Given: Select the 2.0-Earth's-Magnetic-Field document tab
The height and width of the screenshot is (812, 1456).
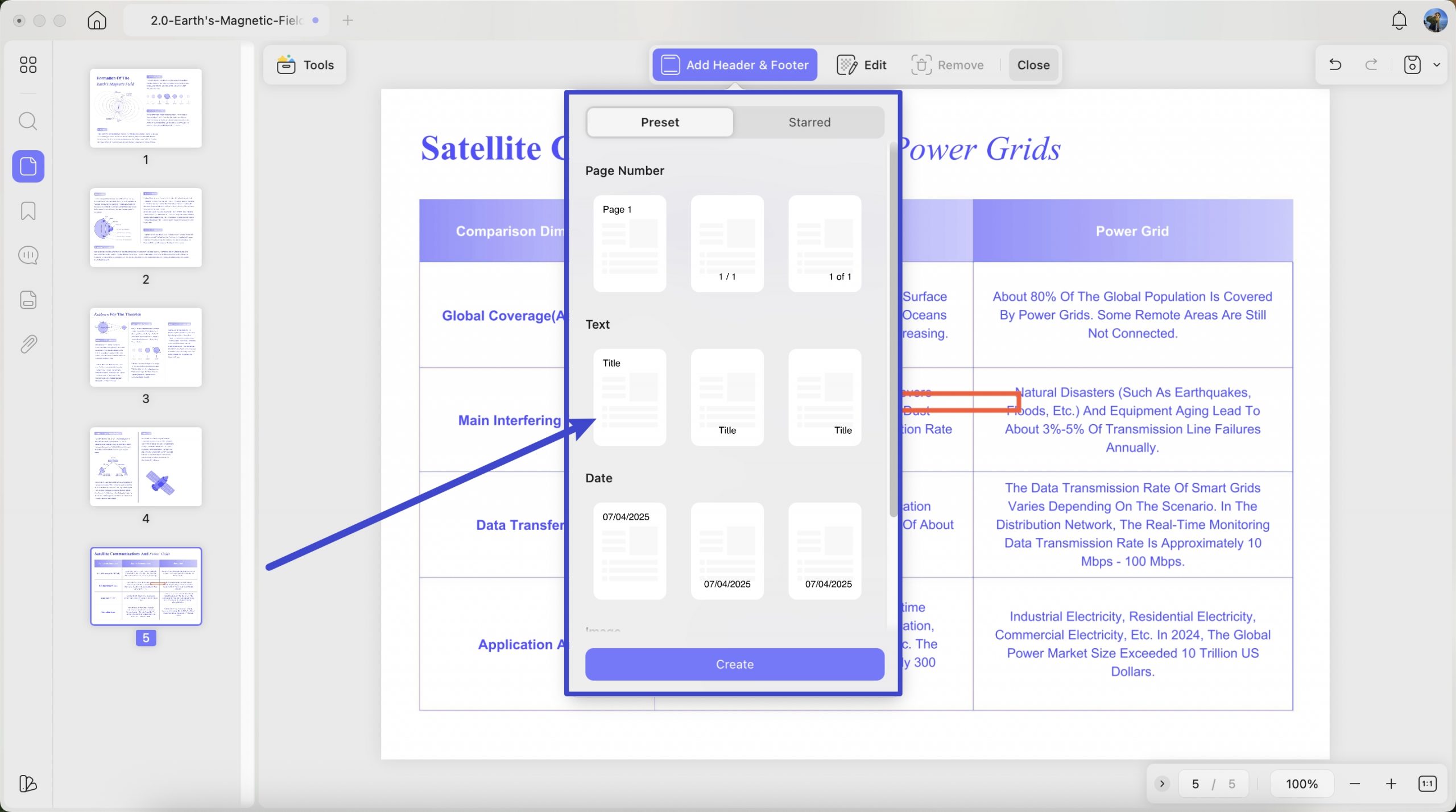Looking at the screenshot, I should (226, 20).
